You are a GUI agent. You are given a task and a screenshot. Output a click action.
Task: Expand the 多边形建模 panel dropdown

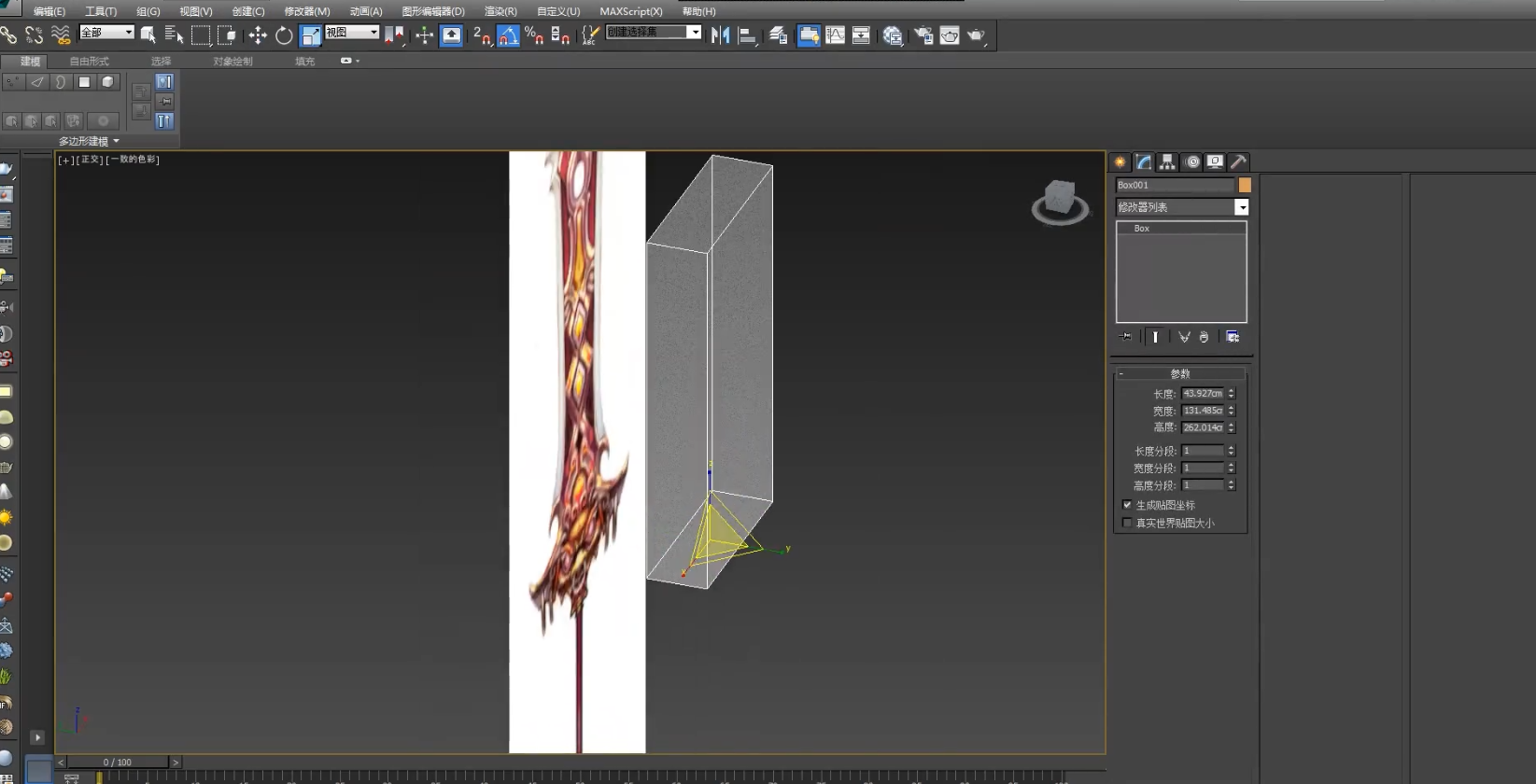click(x=89, y=141)
